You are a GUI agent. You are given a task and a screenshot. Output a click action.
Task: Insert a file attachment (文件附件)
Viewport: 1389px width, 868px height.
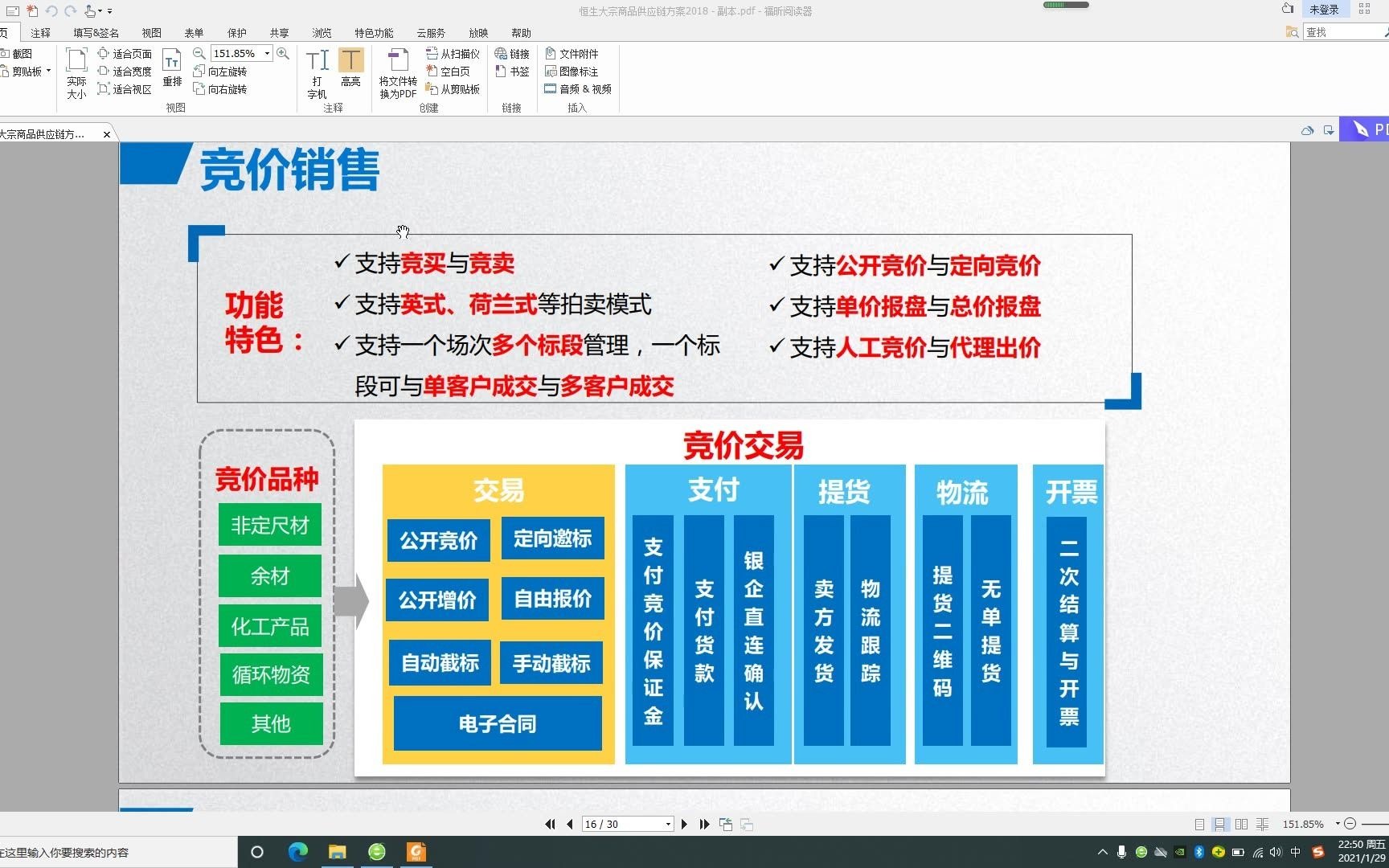pos(572,54)
